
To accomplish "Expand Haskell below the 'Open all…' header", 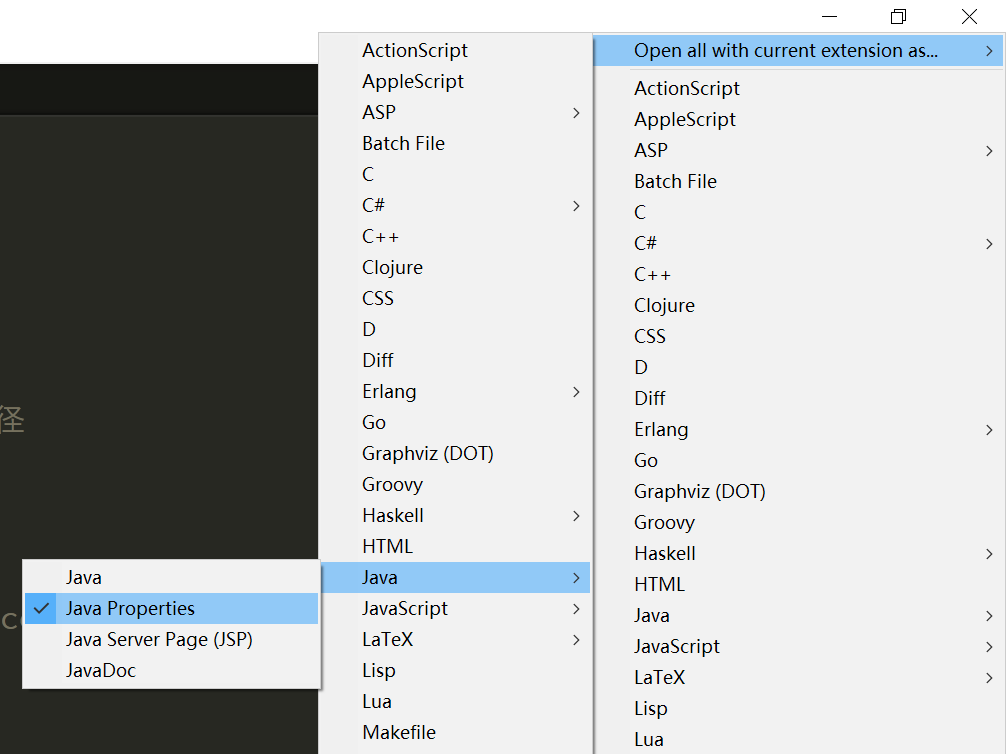I will pos(798,553).
